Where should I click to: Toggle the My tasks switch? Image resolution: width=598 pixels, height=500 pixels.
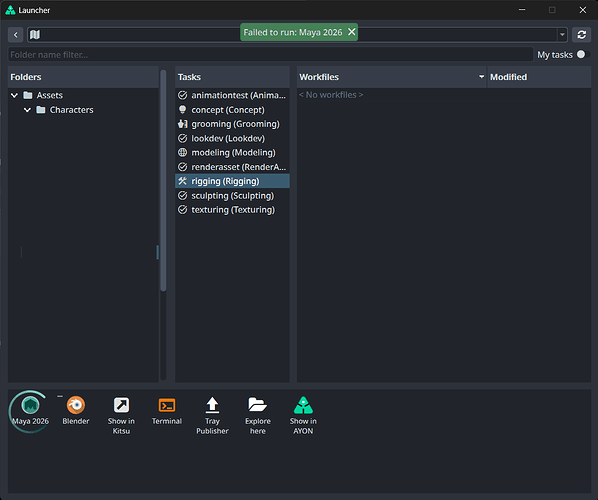tap(583, 55)
